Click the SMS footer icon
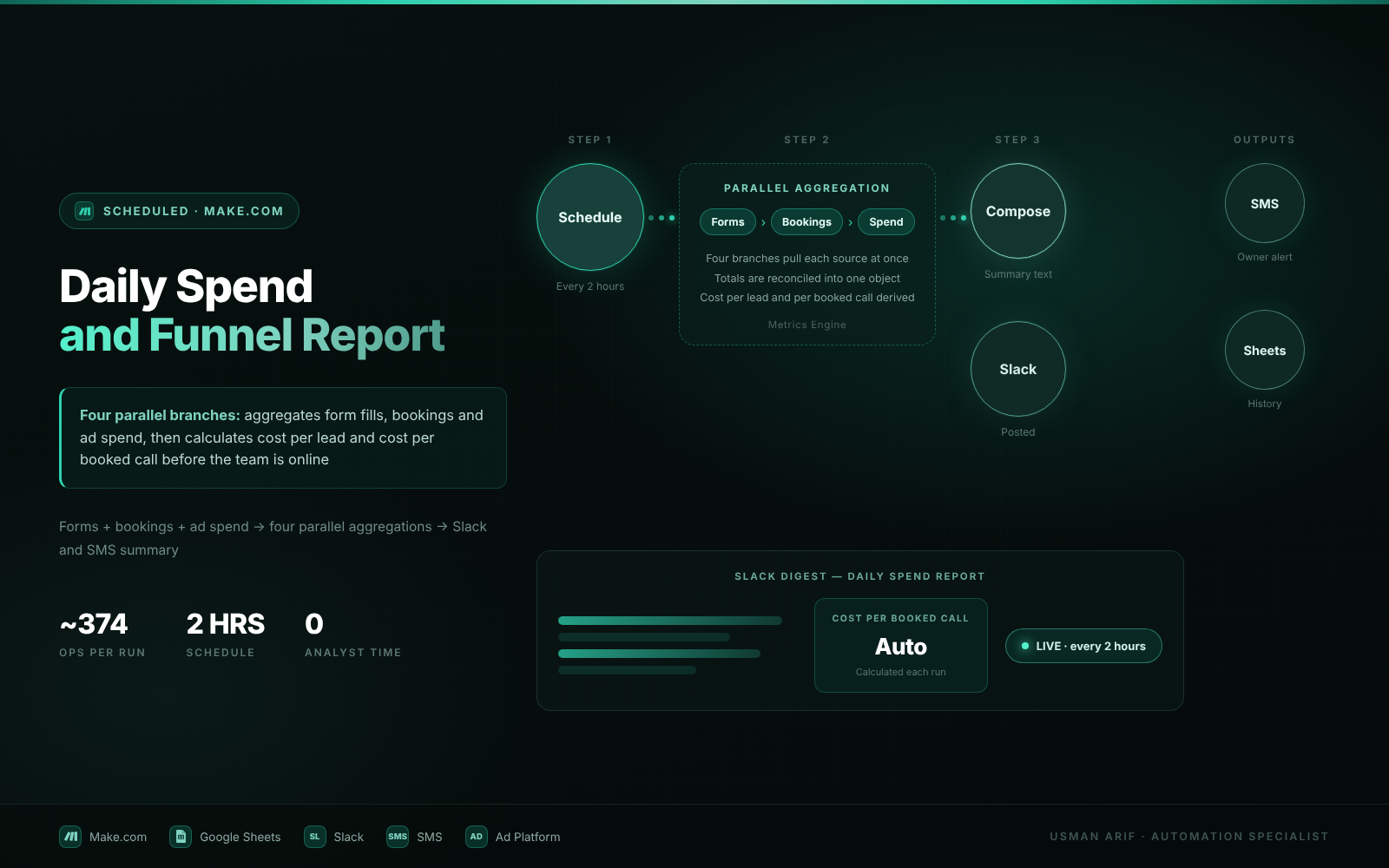Screen dimensions: 1389x868 pyautogui.click(x=398, y=837)
